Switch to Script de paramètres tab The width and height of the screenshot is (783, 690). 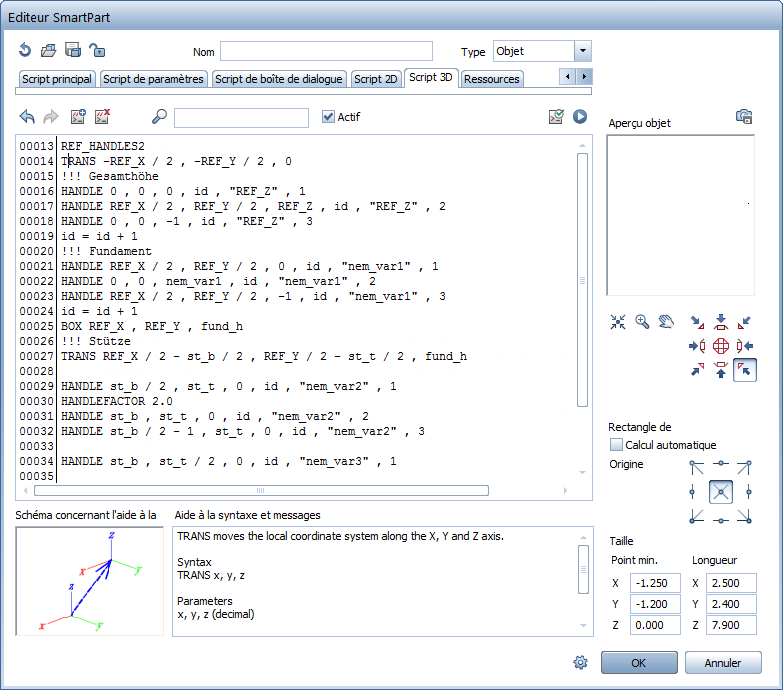tap(153, 79)
